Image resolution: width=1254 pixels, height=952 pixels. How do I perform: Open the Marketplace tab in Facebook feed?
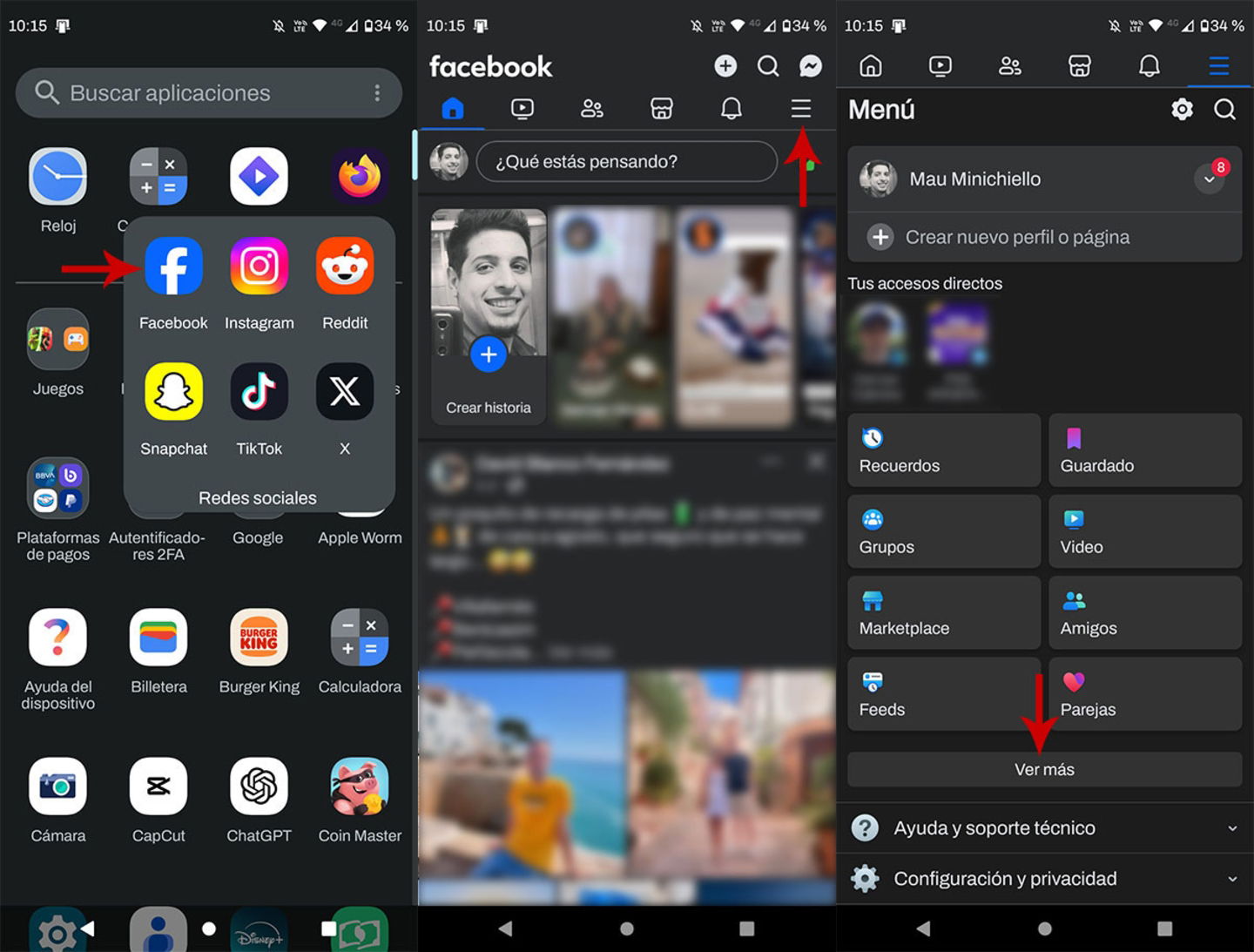click(x=662, y=108)
